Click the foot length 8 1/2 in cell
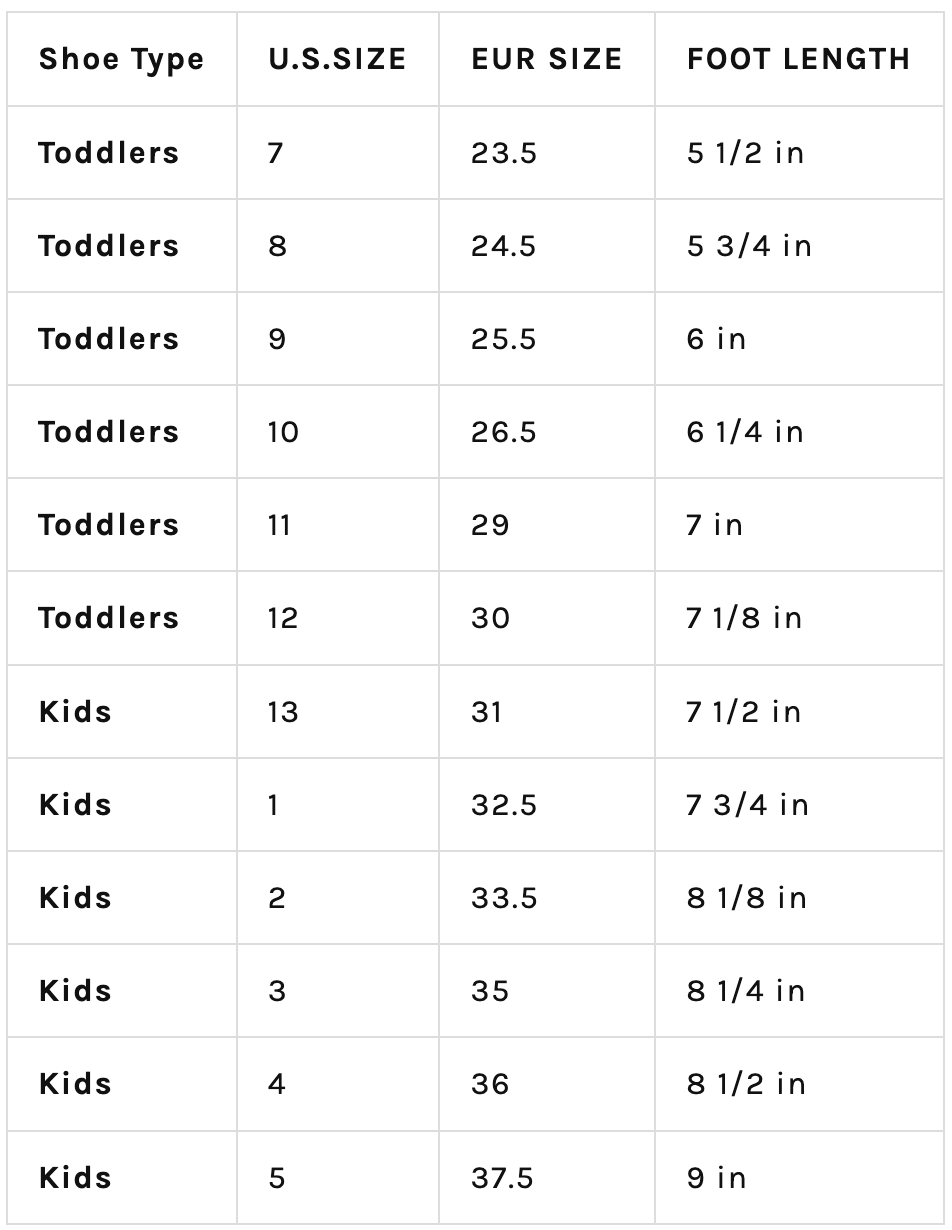 (x=799, y=1084)
